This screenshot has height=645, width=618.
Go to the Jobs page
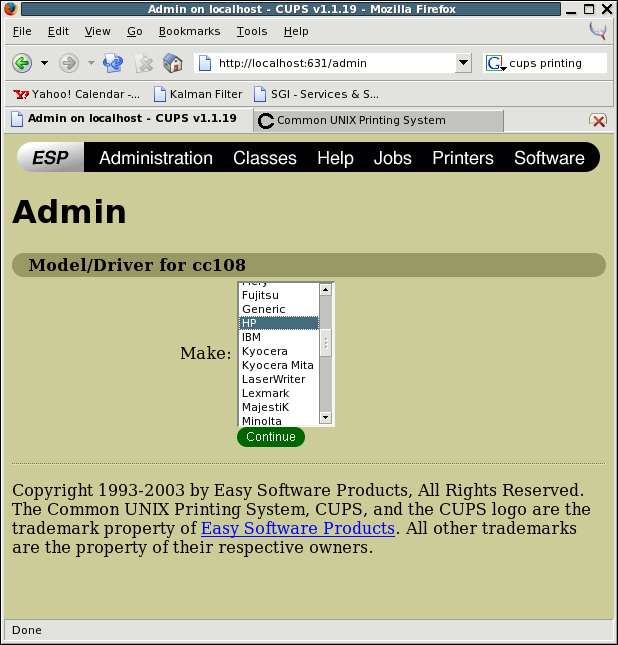click(393, 158)
